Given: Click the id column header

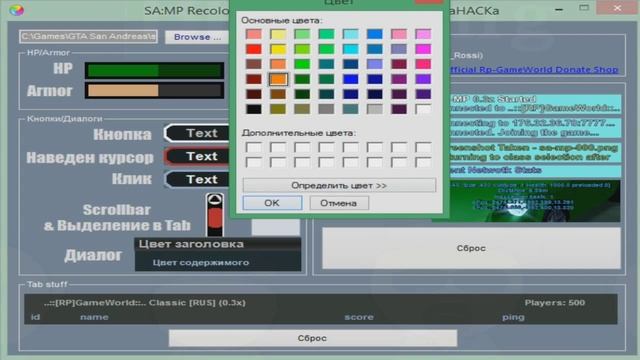Looking at the screenshot, I should point(36,317).
